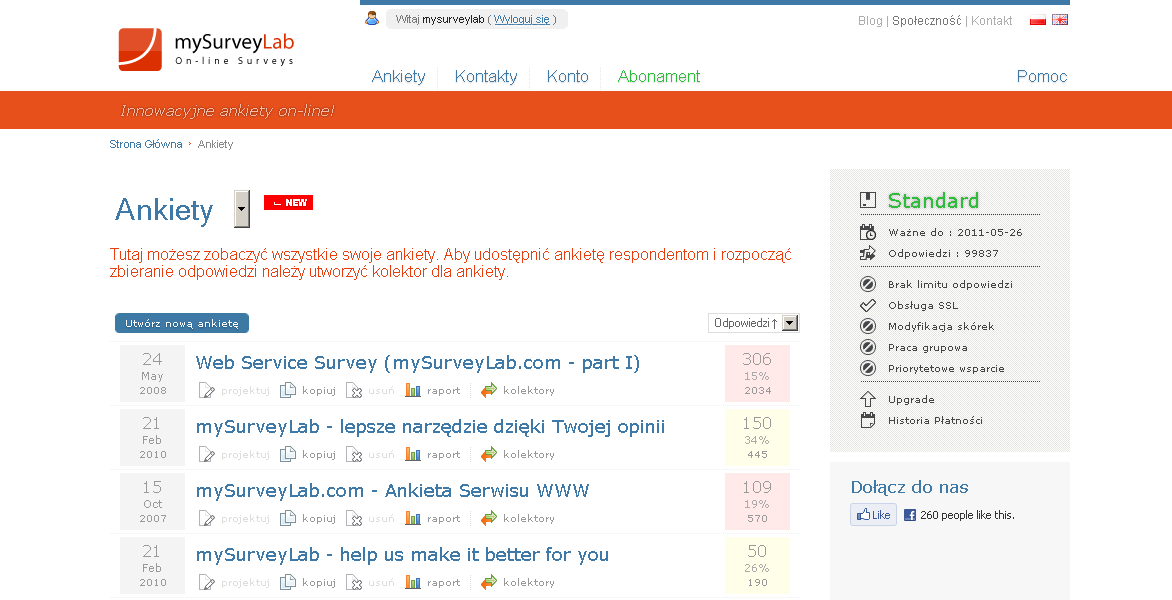
Task: Open the Kontakty menu
Action: pos(486,76)
